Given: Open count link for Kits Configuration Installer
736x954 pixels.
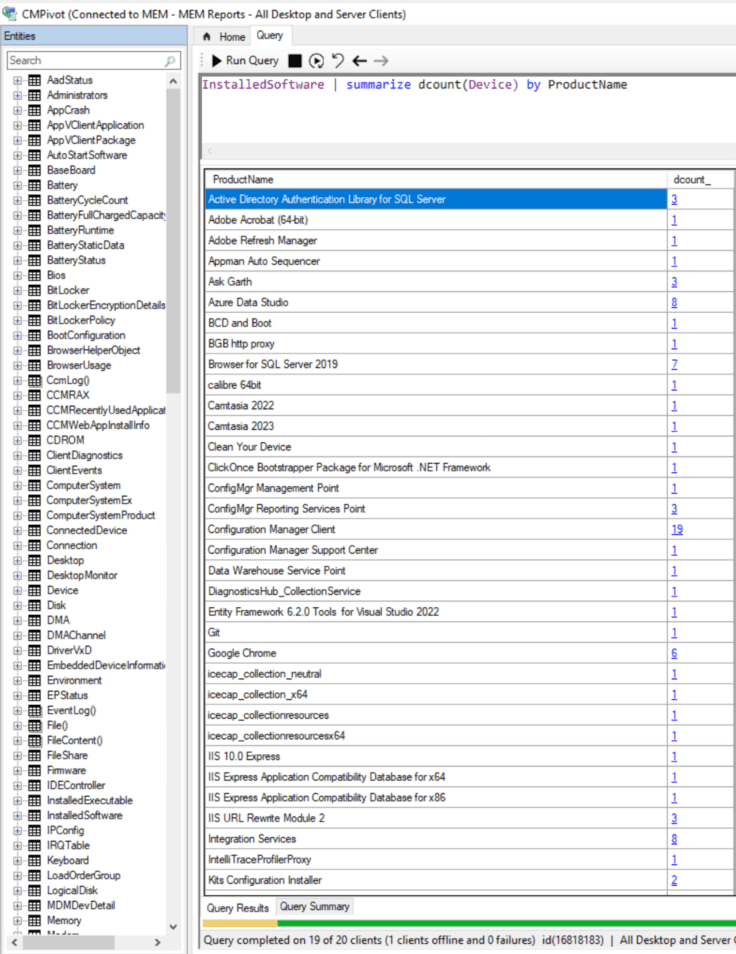Looking at the screenshot, I should pos(674,880).
